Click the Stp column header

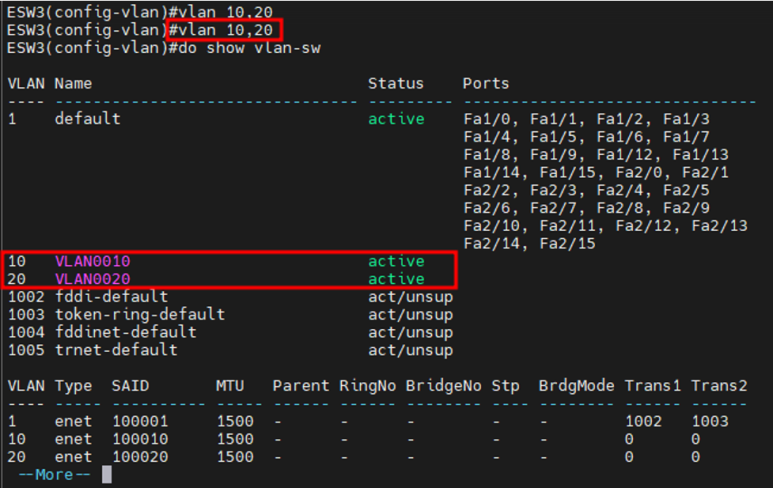[505, 385]
